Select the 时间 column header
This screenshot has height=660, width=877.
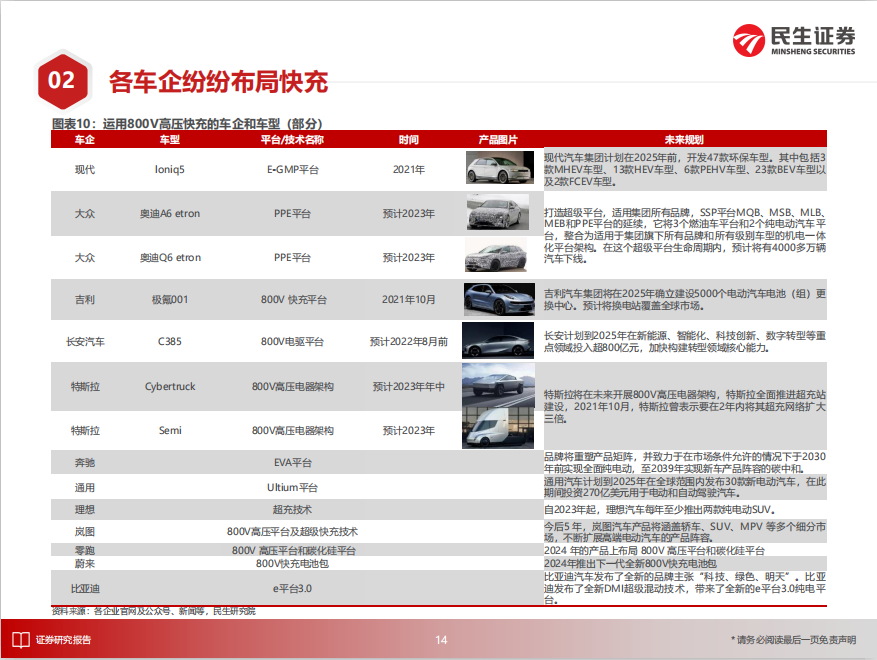pos(408,140)
